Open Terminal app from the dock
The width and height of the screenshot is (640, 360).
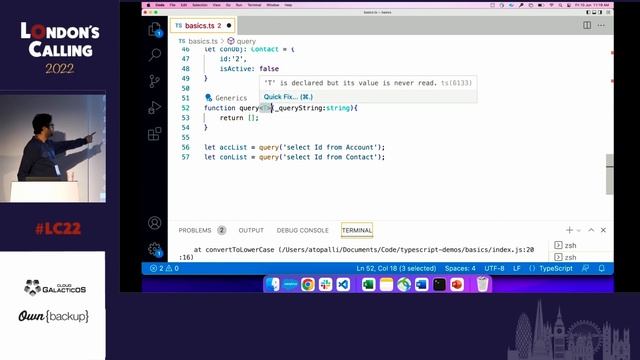tap(439, 284)
